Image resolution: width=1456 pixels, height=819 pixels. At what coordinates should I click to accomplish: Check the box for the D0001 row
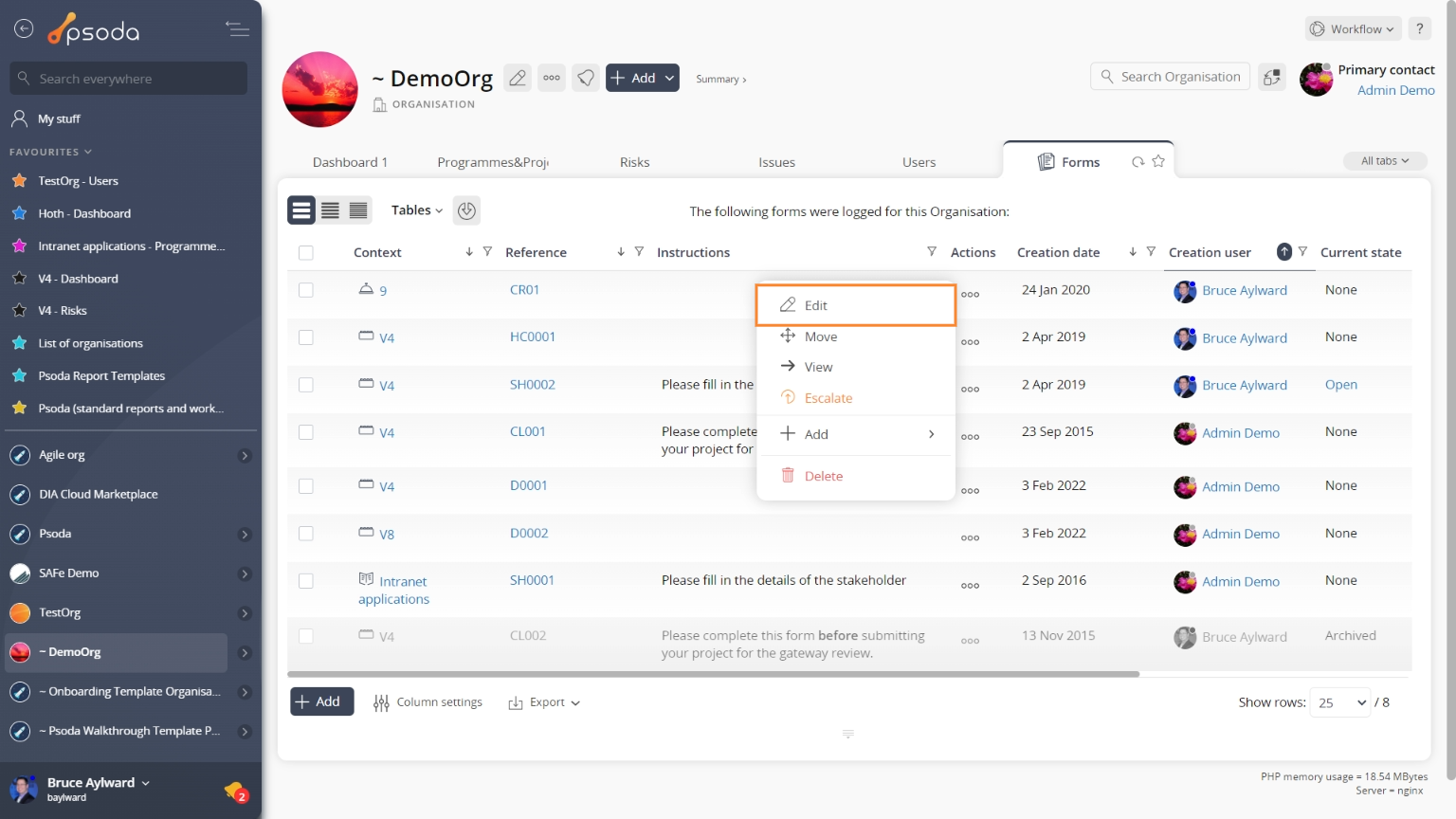click(305, 486)
